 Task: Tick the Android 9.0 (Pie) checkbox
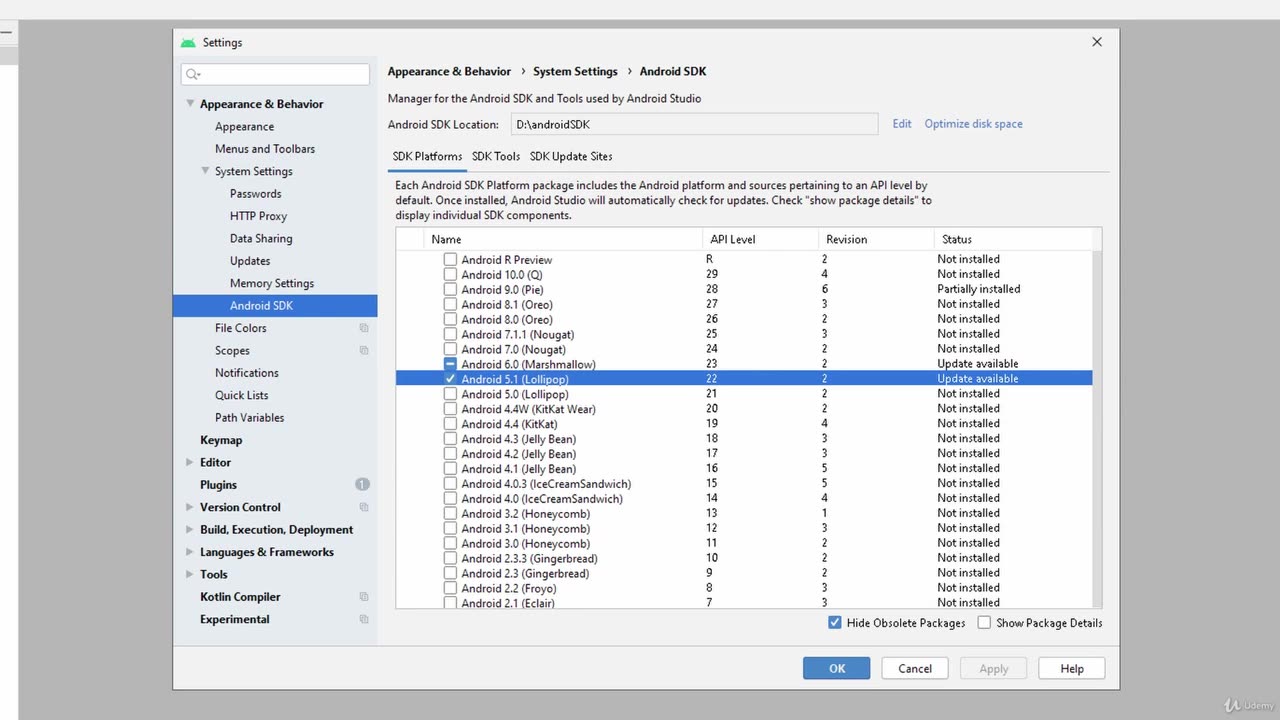(450, 290)
